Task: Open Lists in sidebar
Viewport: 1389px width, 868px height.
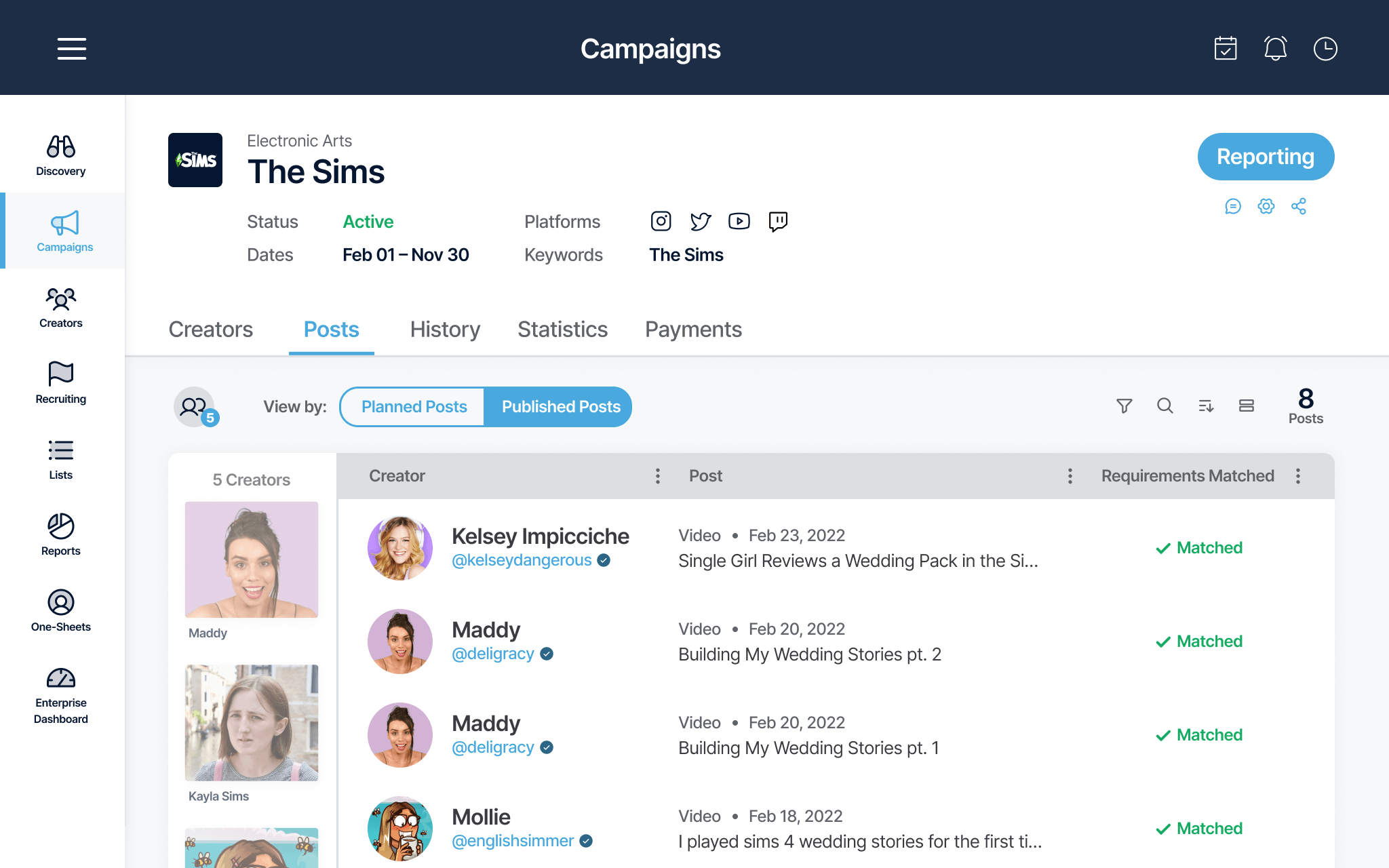Action: (61, 460)
